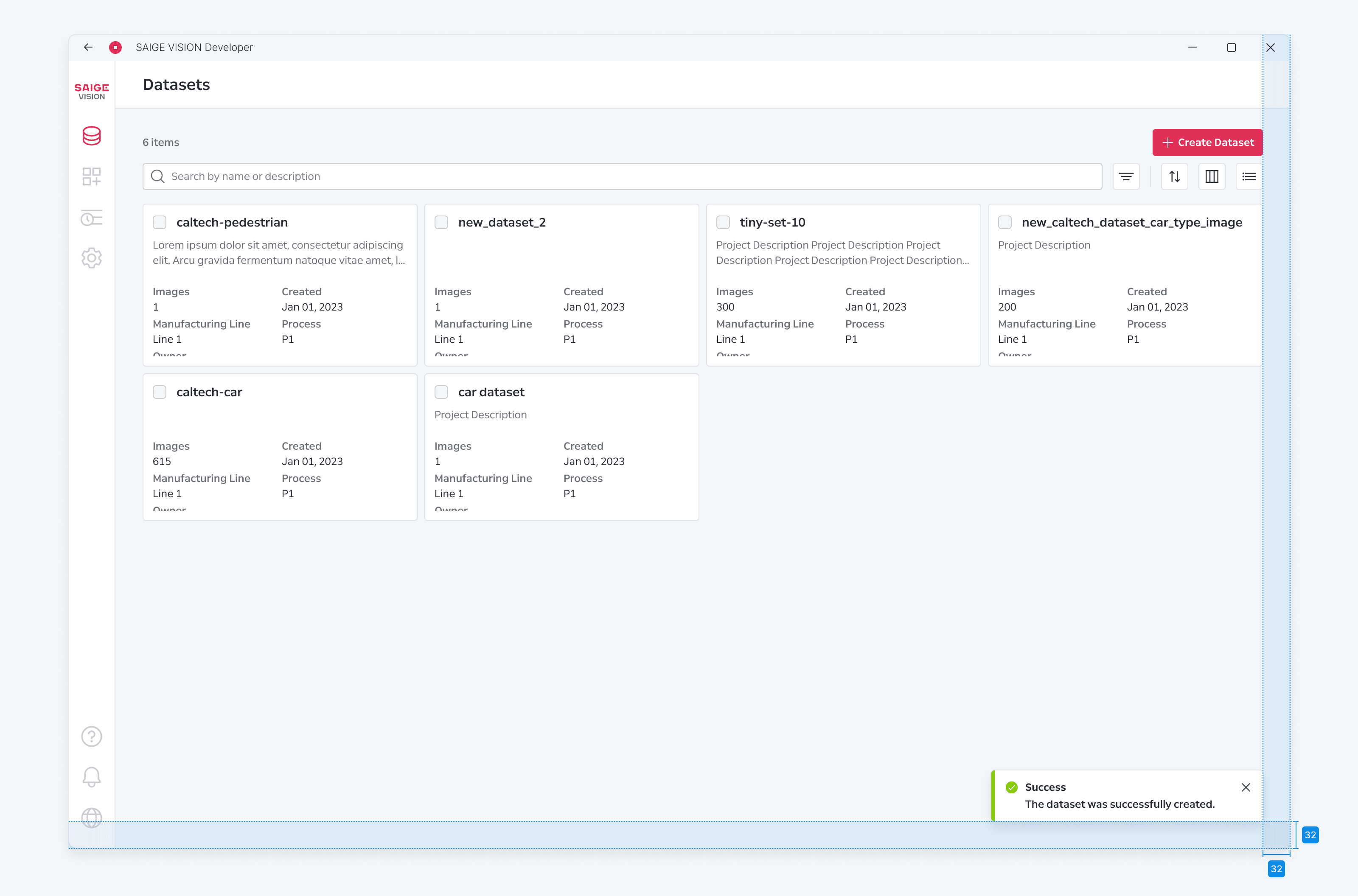1358x896 pixels.
Task: Open the grid-plus projects icon in sidebar
Action: coord(91,176)
